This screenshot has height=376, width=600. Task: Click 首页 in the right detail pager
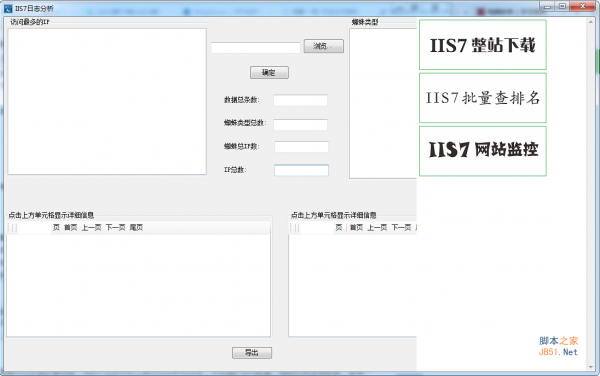point(356,228)
